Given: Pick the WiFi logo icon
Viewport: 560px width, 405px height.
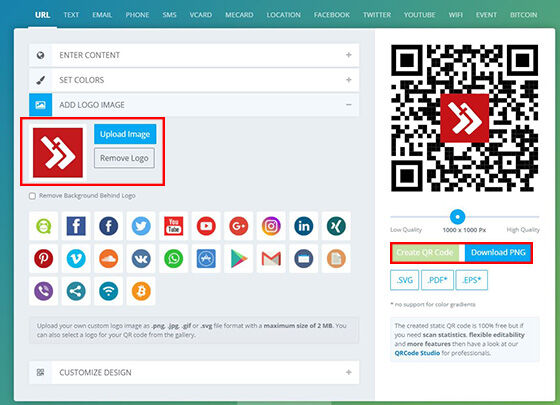Looking at the screenshot, I should point(109,291).
